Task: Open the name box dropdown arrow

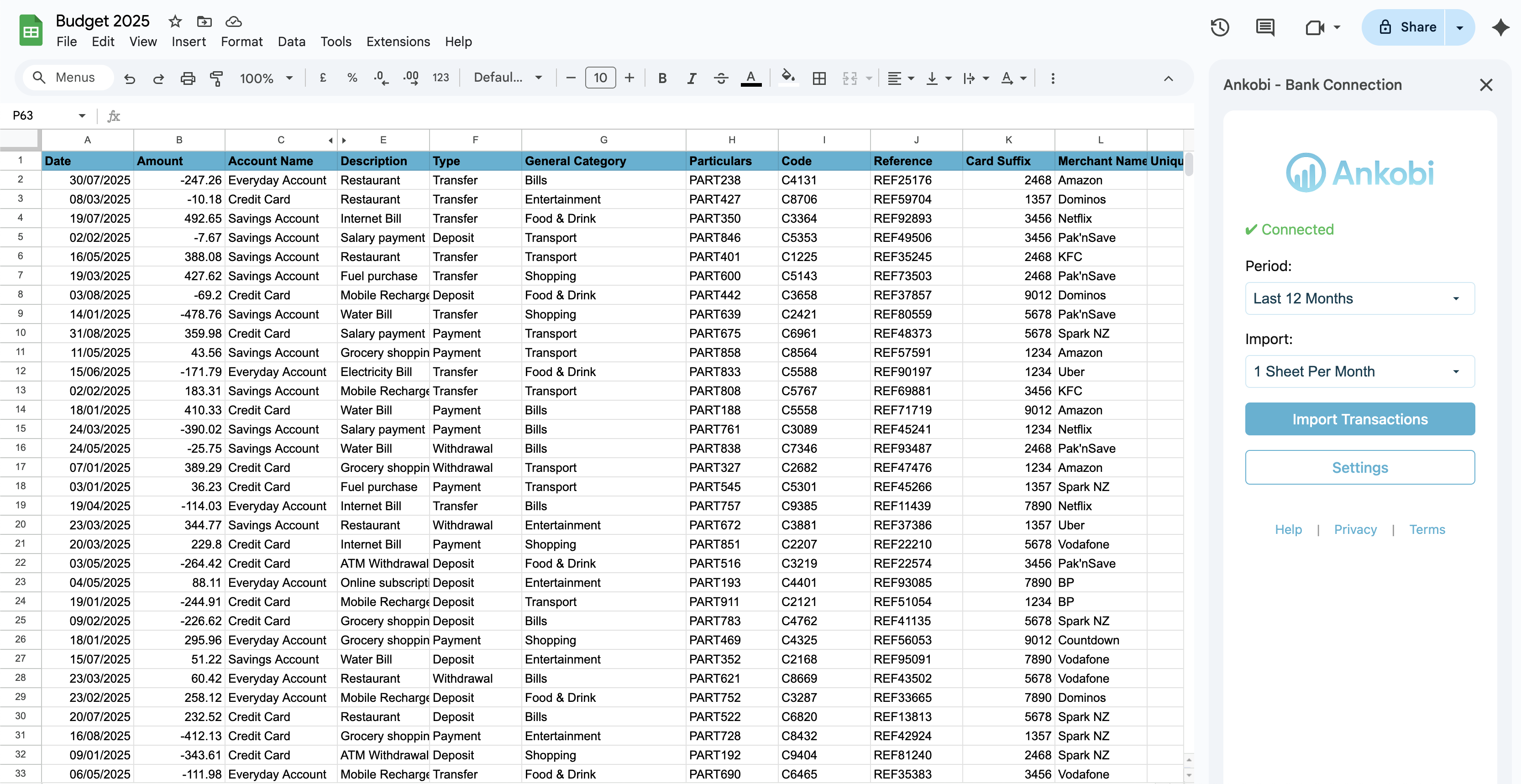Action: [82, 116]
